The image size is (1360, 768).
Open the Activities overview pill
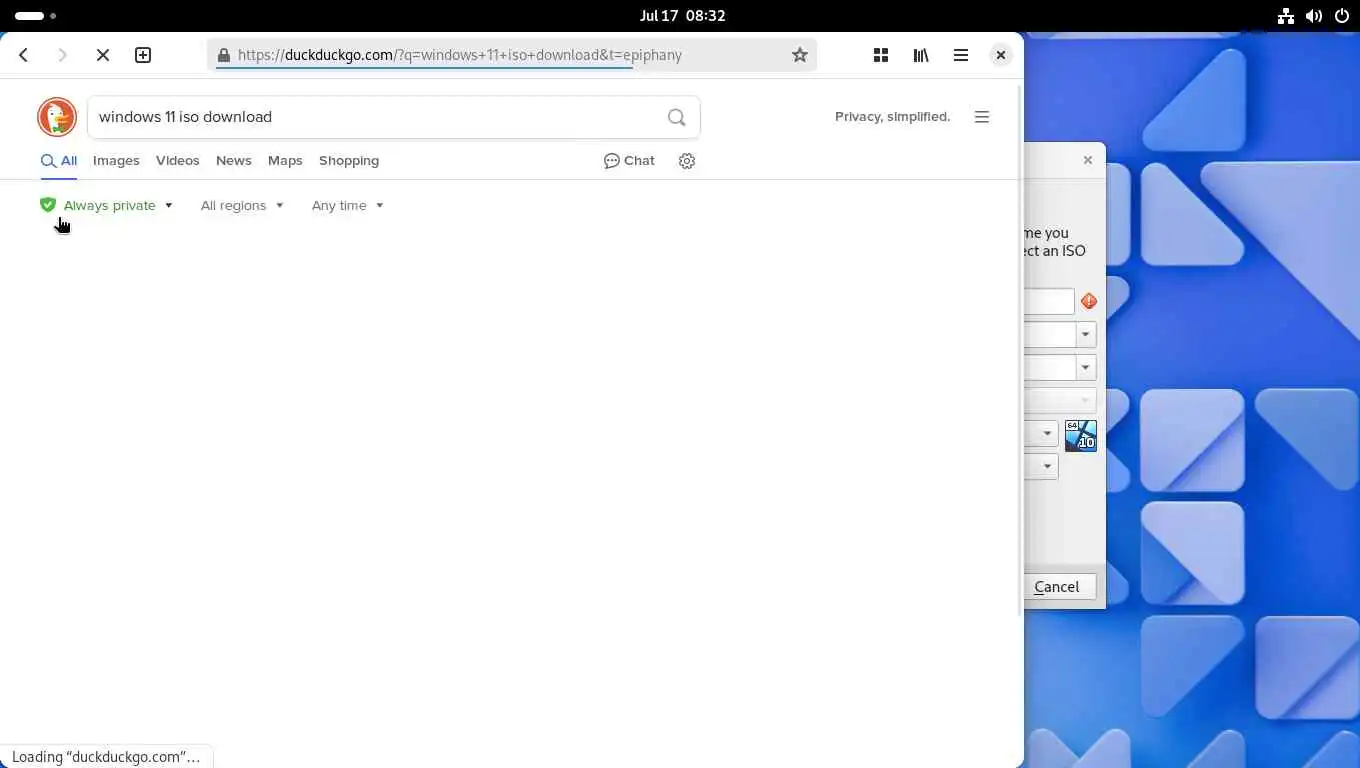pos(36,16)
